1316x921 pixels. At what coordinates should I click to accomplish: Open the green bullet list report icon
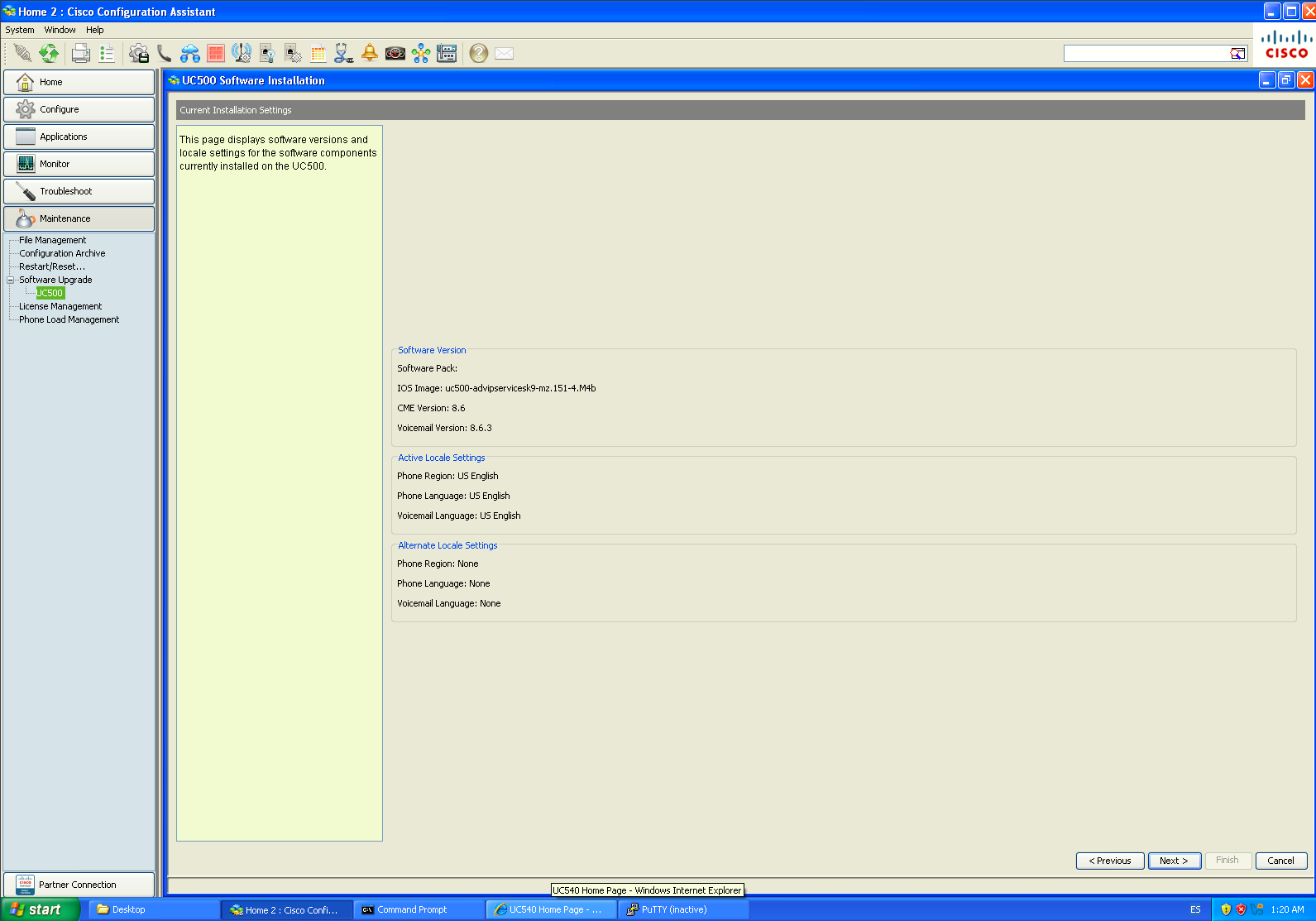(107, 54)
